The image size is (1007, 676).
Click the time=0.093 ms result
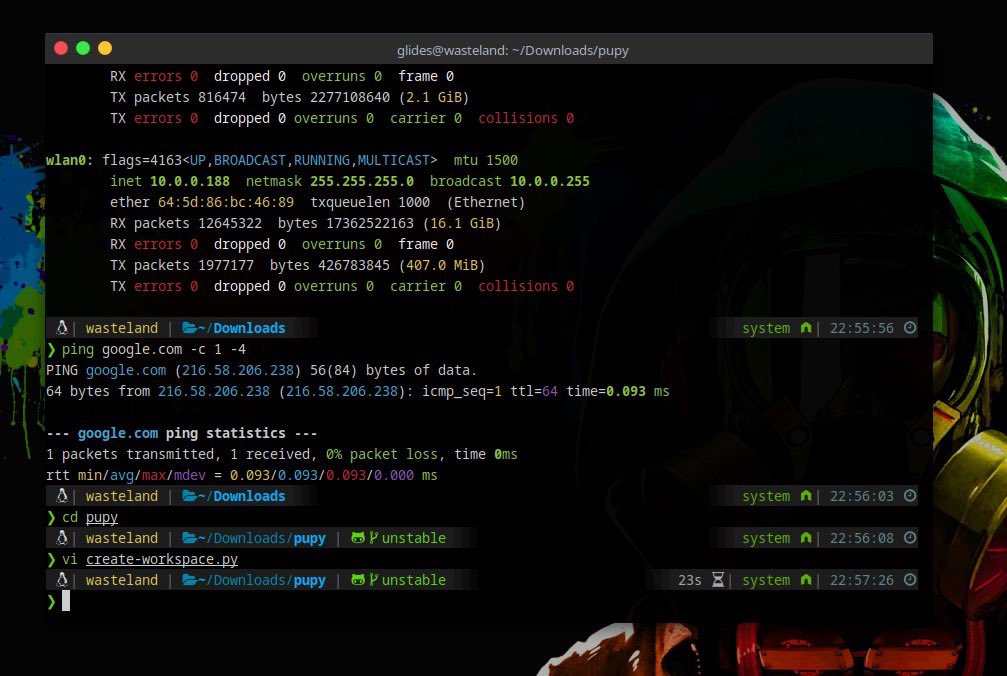pos(618,391)
